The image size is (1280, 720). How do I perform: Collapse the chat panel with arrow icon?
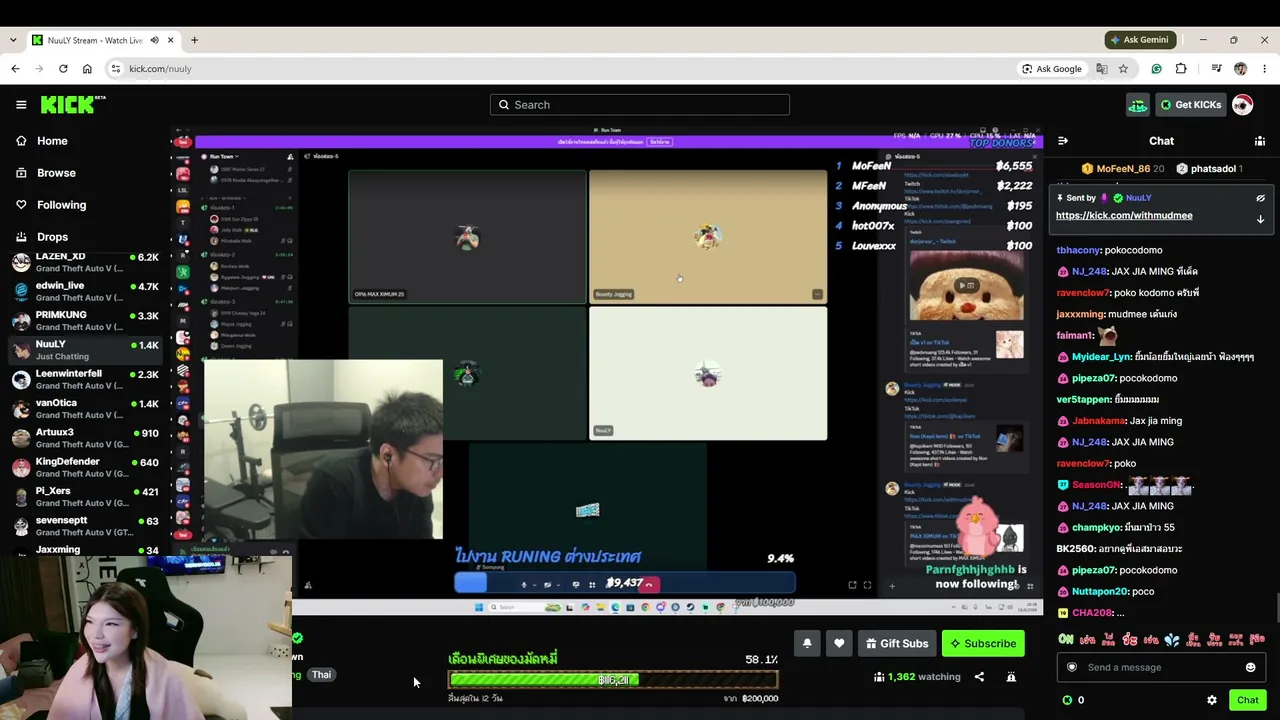tap(1063, 141)
